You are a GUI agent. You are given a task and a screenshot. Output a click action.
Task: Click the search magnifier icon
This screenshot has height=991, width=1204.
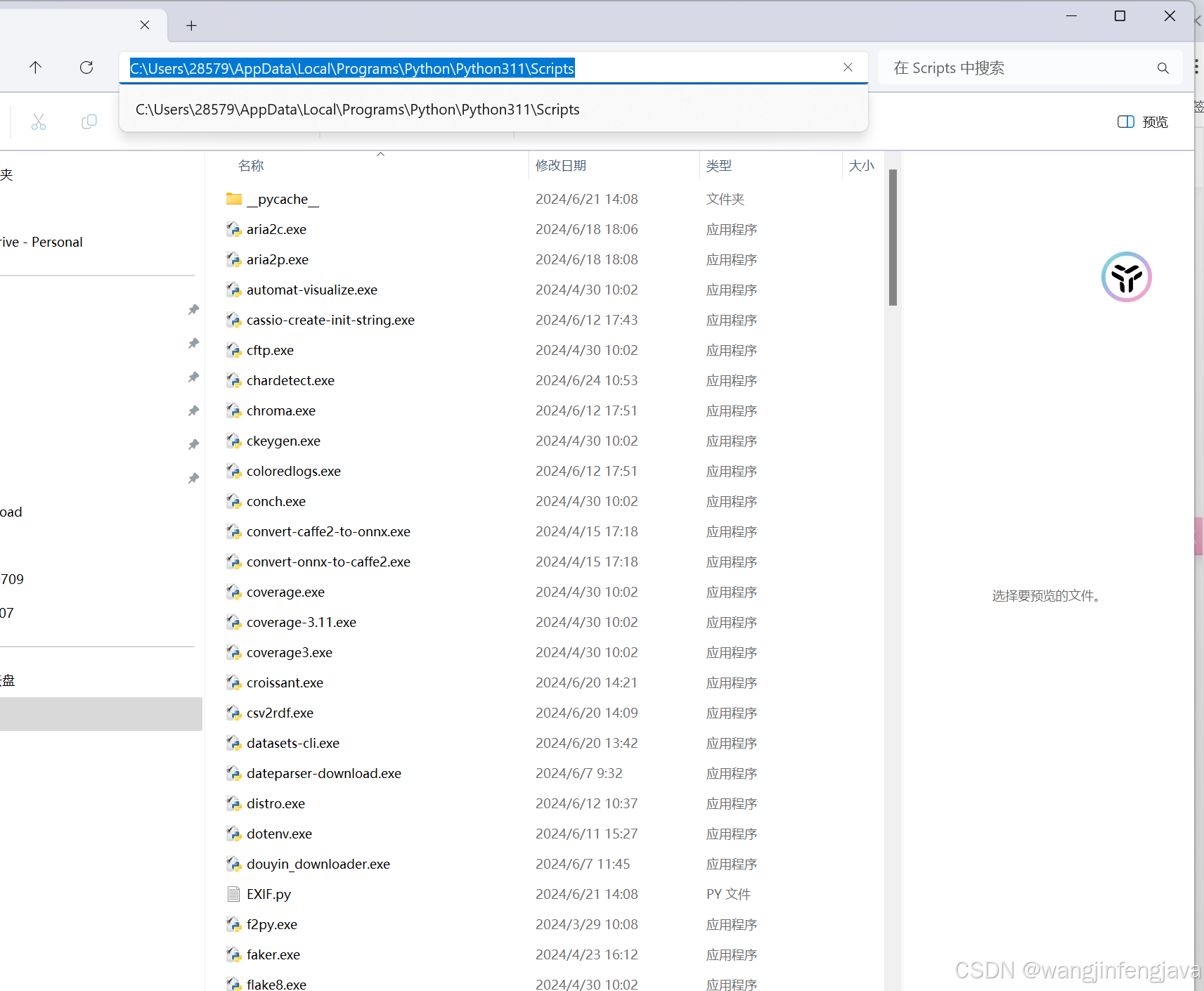(x=1163, y=68)
